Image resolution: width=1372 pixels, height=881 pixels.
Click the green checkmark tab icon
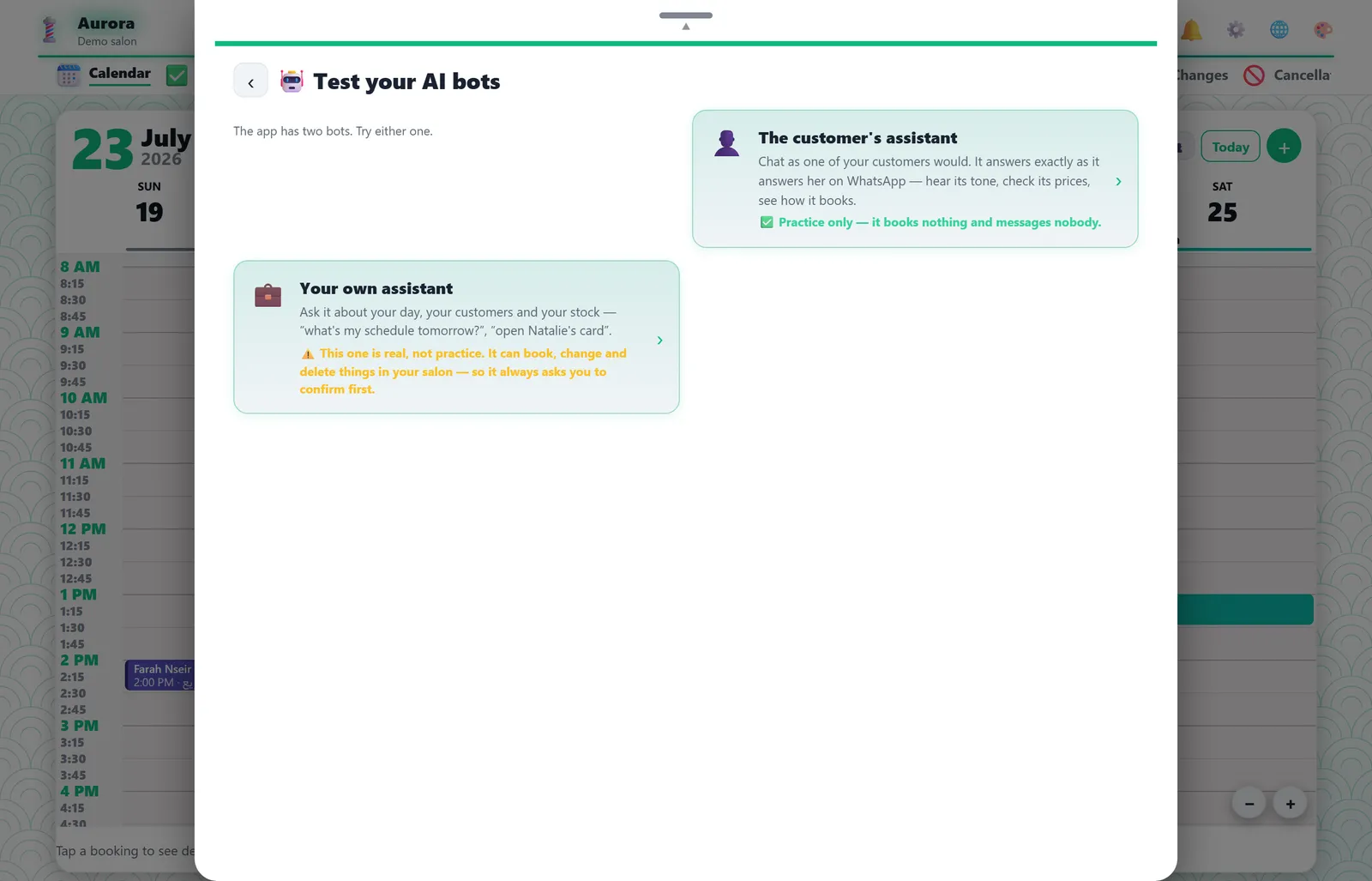(x=177, y=75)
